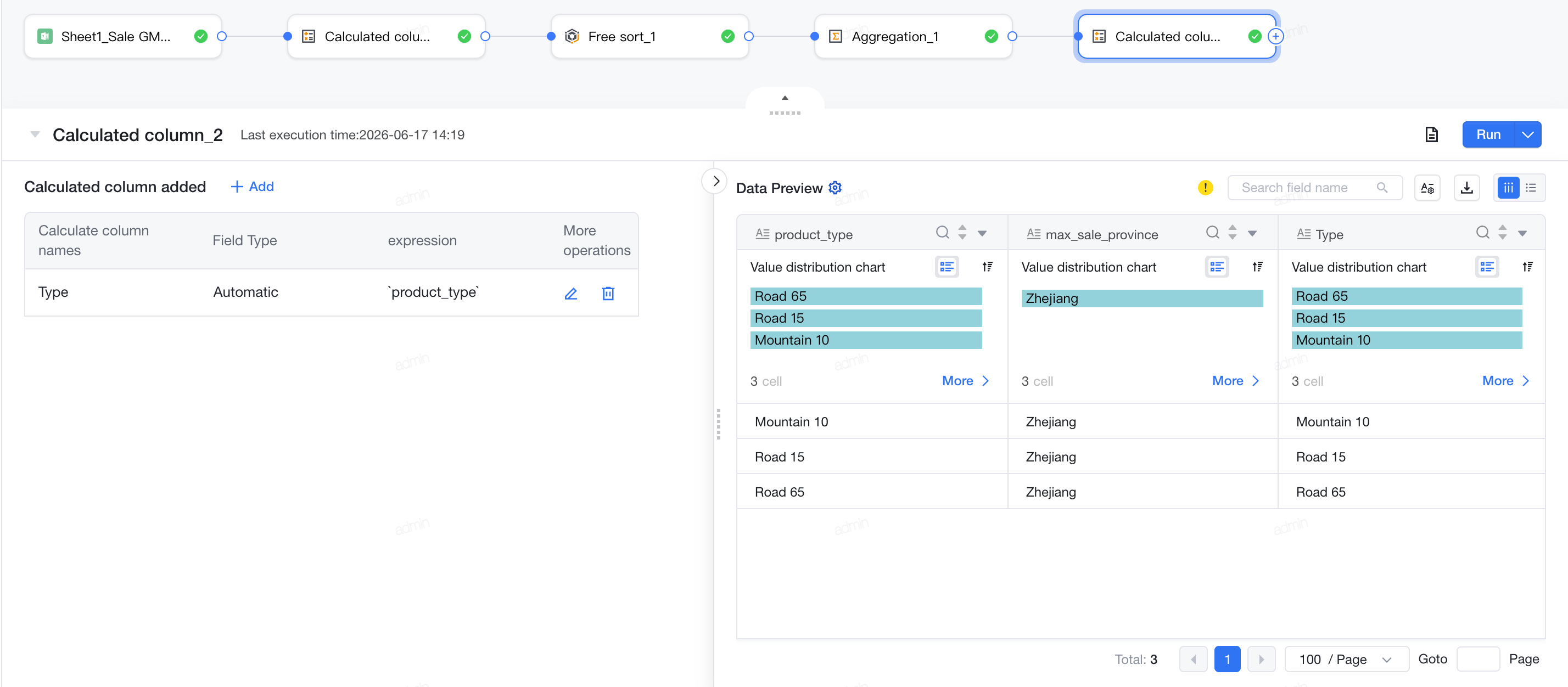The height and width of the screenshot is (687, 1568).
Task: Open the Run button dropdown arrow
Action: click(x=1527, y=134)
